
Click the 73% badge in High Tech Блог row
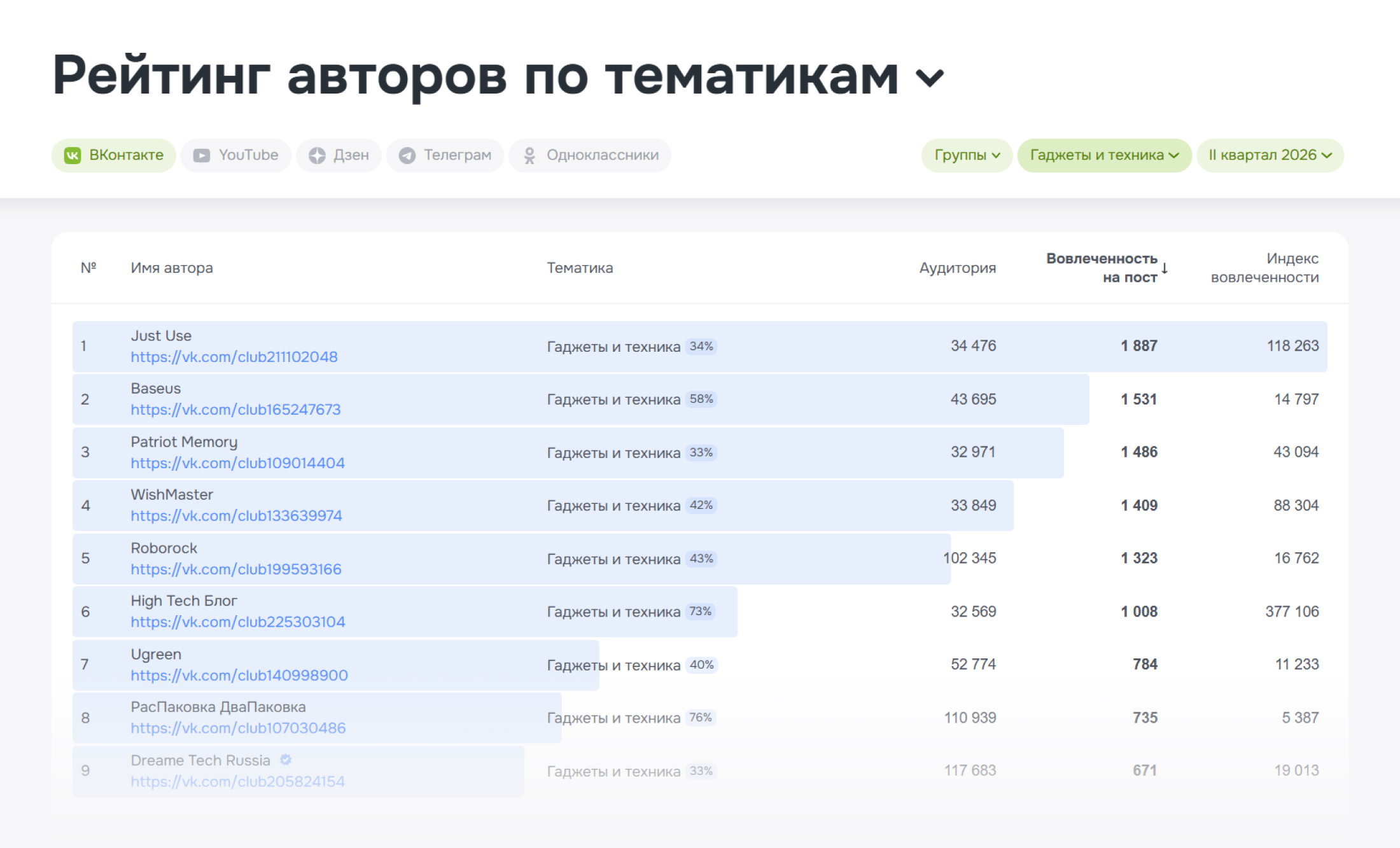(x=701, y=612)
